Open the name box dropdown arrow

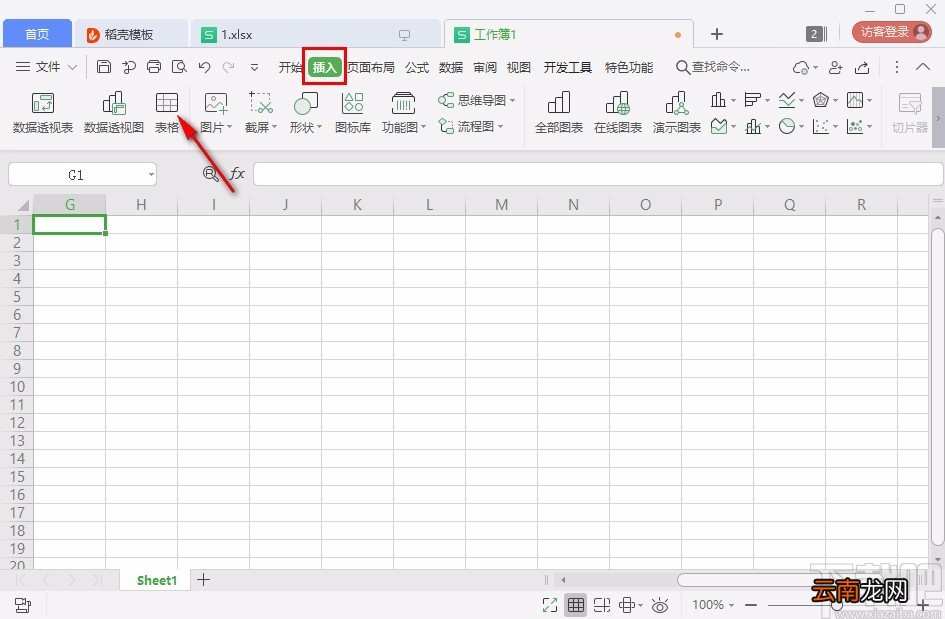tap(151, 175)
